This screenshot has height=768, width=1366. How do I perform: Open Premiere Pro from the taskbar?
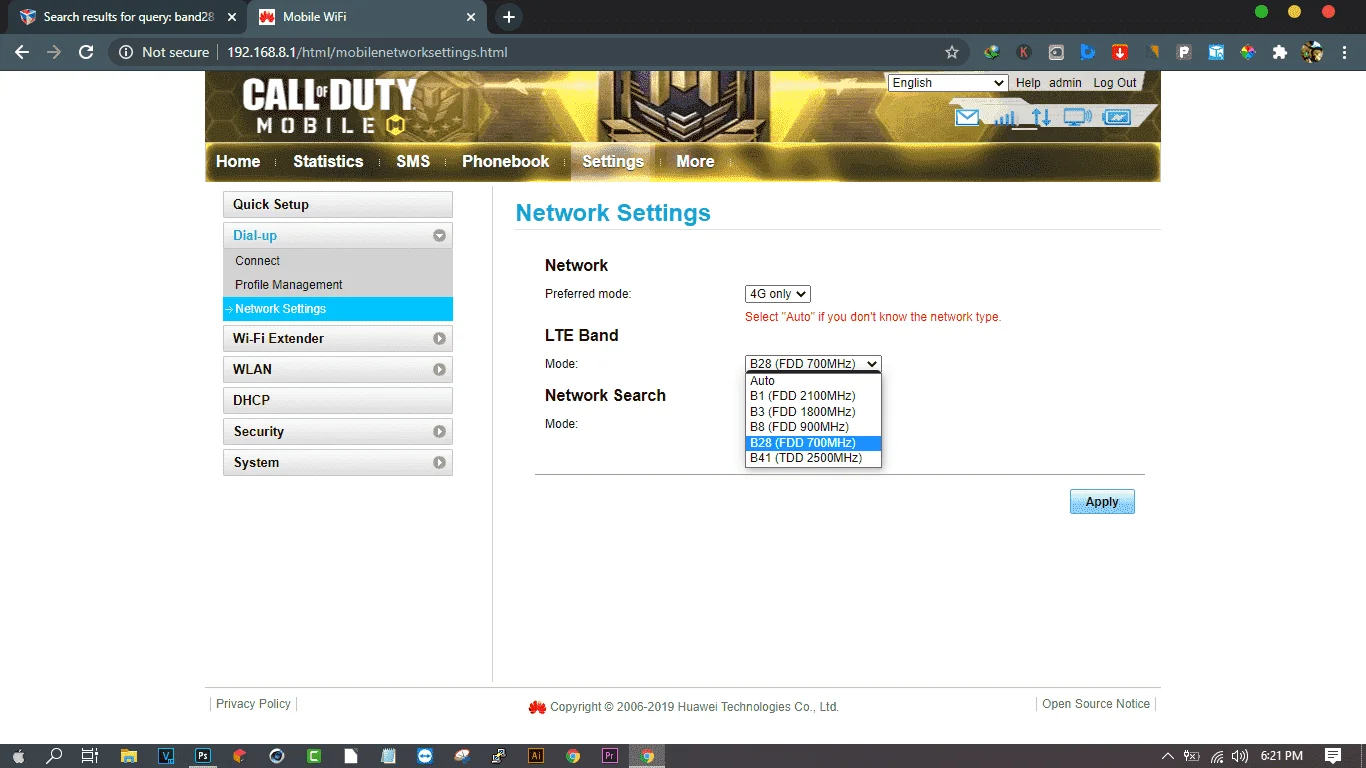pos(610,756)
